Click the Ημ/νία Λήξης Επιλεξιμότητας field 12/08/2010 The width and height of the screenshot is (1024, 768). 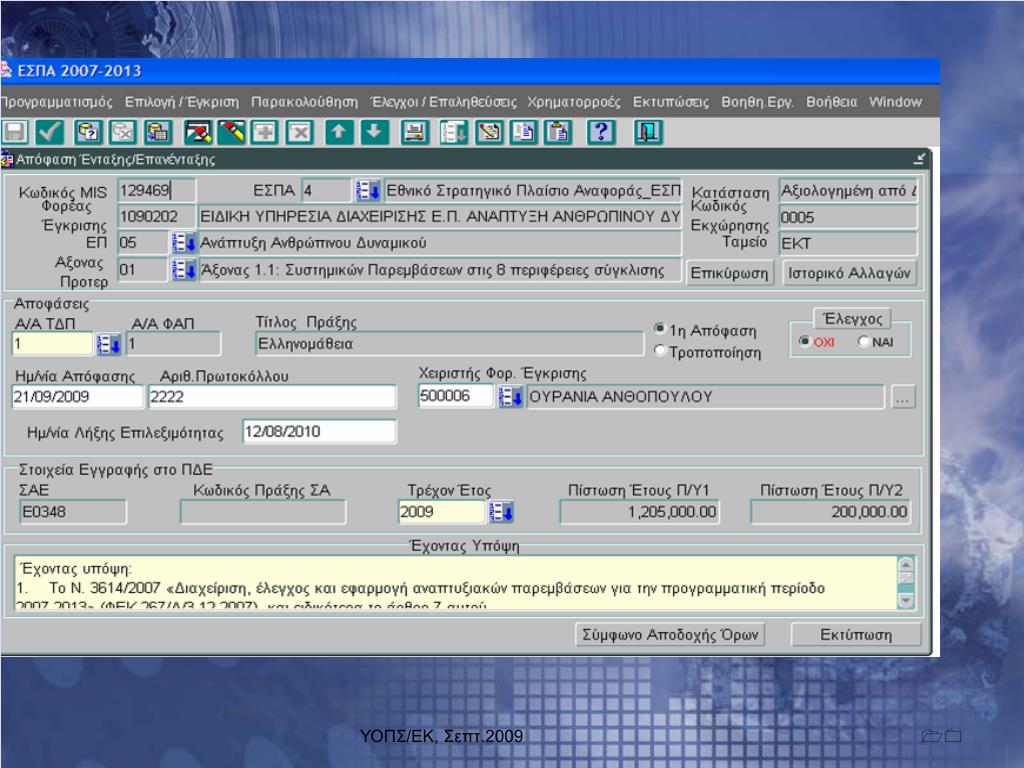319,432
